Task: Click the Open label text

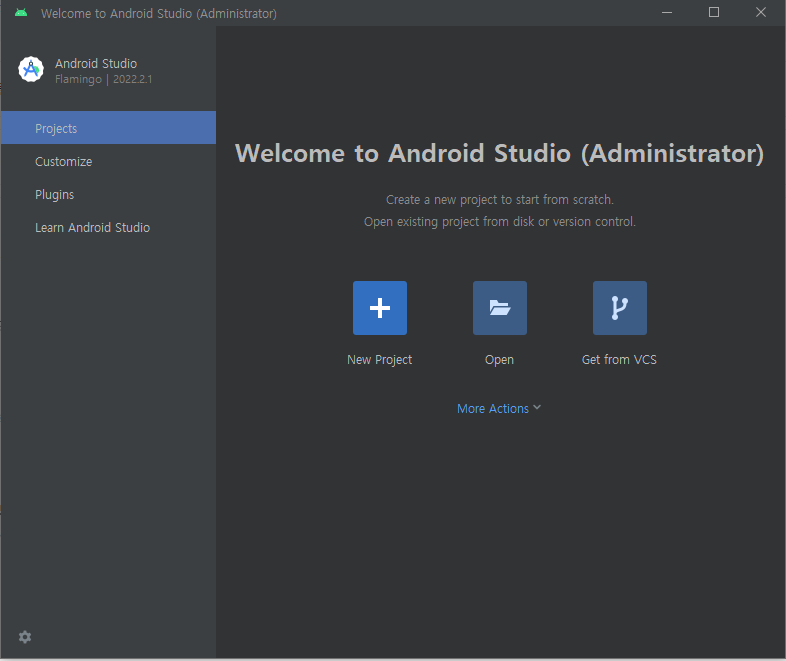Action: [x=499, y=360]
